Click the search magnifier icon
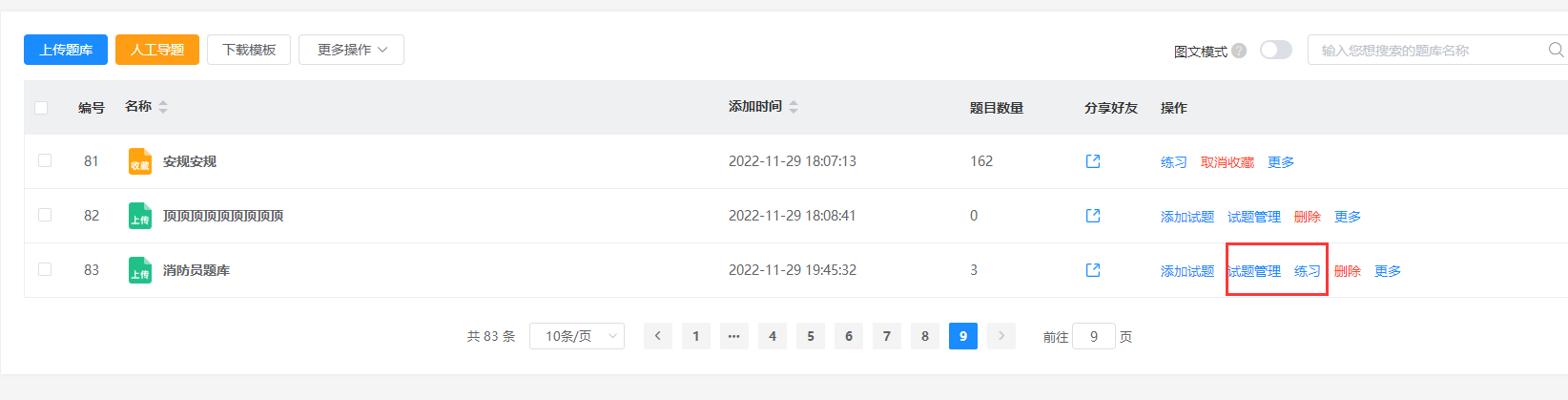The image size is (1568, 400). pos(1556,50)
